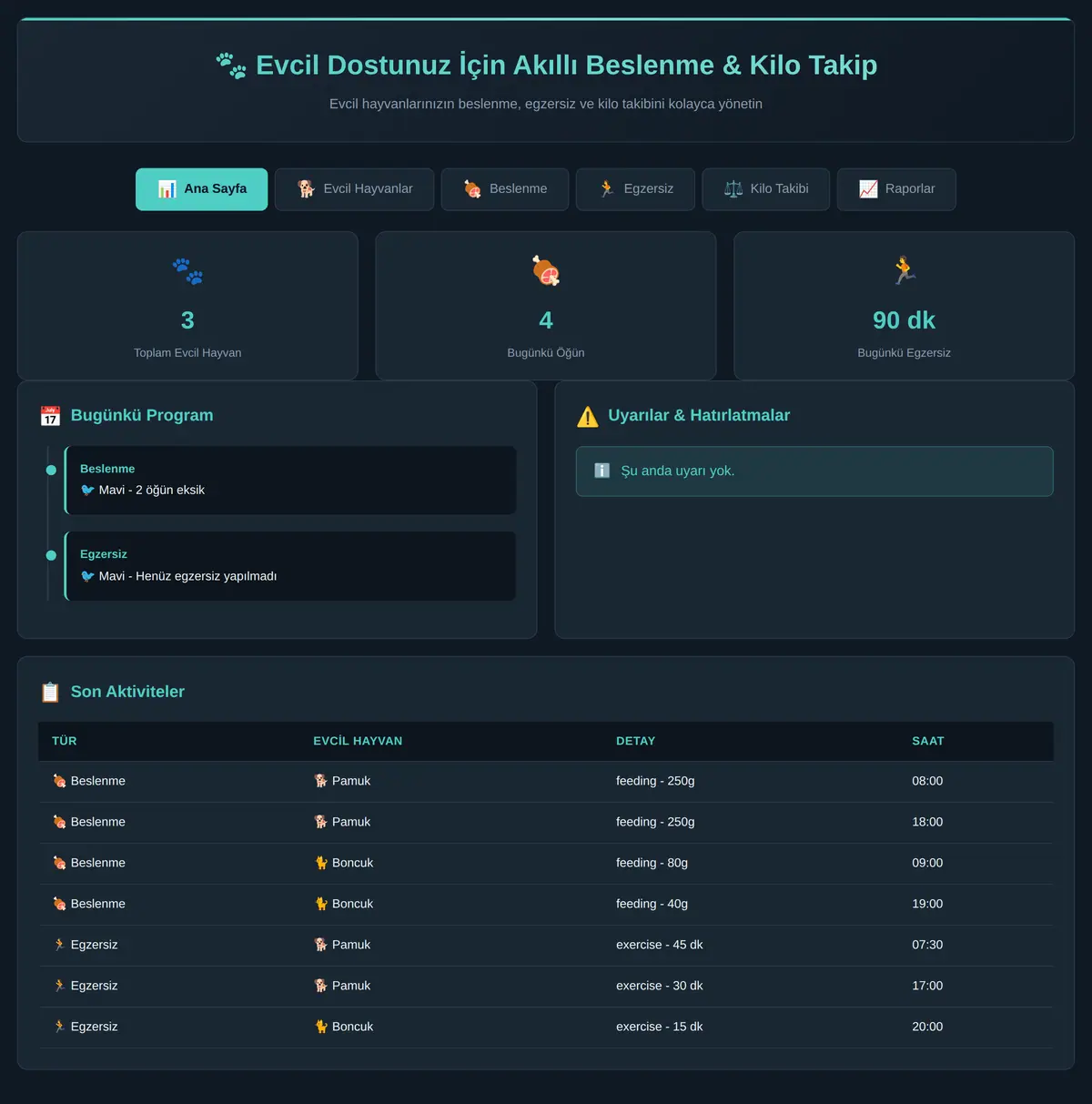
Task: Click the 18:00 time cell
Action: click(x=927, y=822)
